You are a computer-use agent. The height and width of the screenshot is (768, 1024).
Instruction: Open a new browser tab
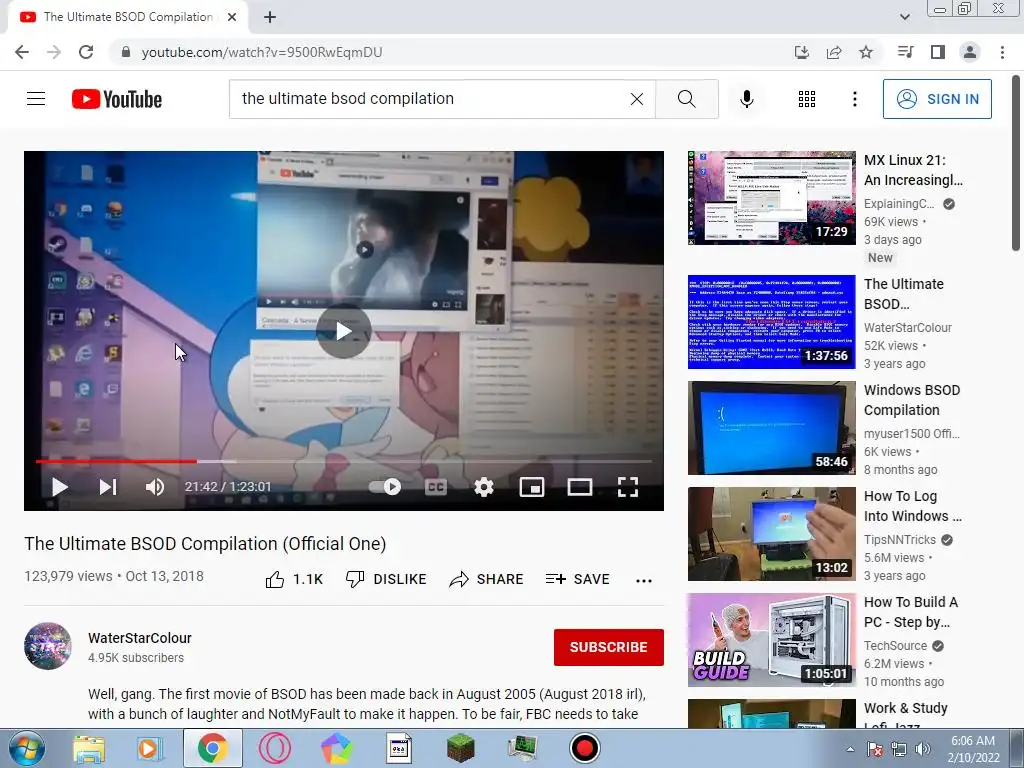[270, 17]
